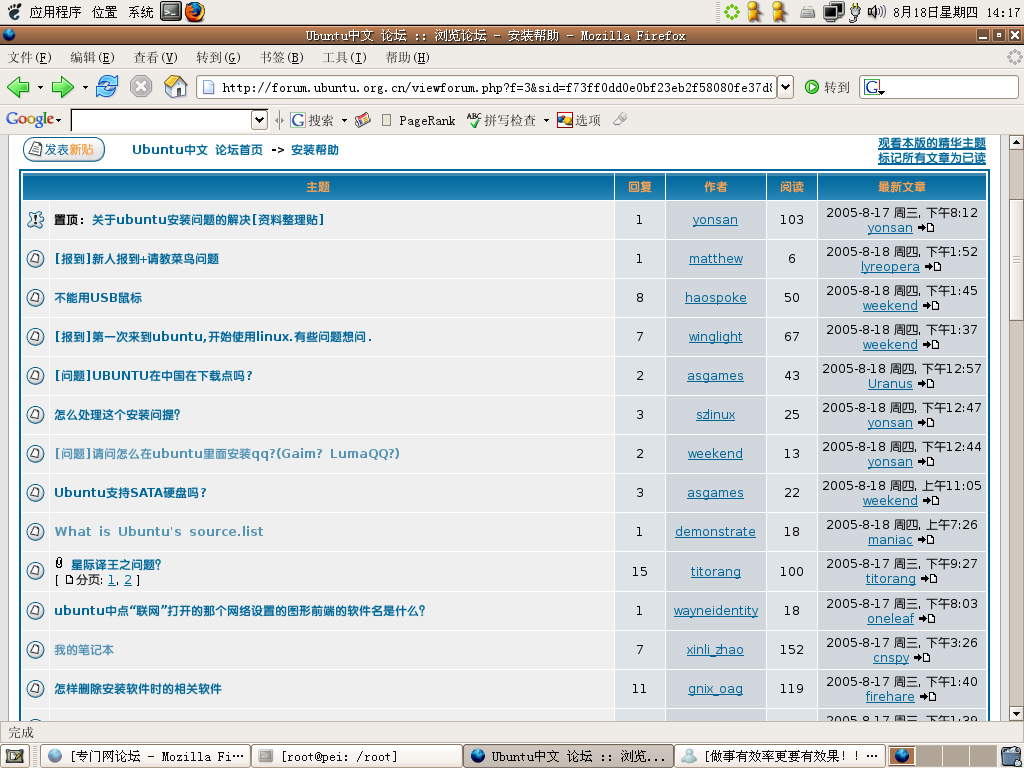This screenshot has width=1024, height=768.
Task: Open the 查看(V) menu
Action: pyautogui.click(x=155, y=57)
